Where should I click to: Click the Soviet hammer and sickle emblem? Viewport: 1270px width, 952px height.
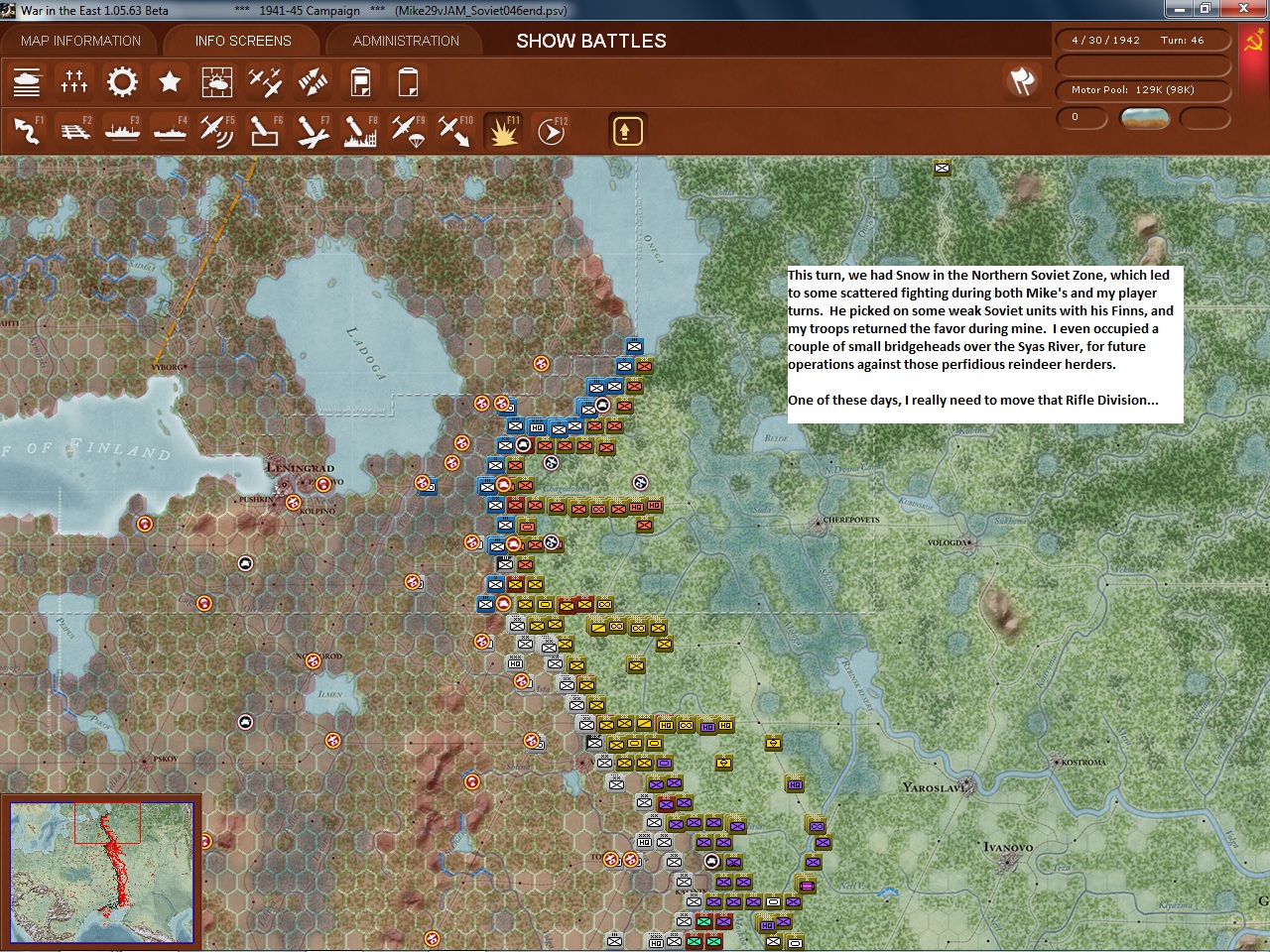click(1254, 43)
